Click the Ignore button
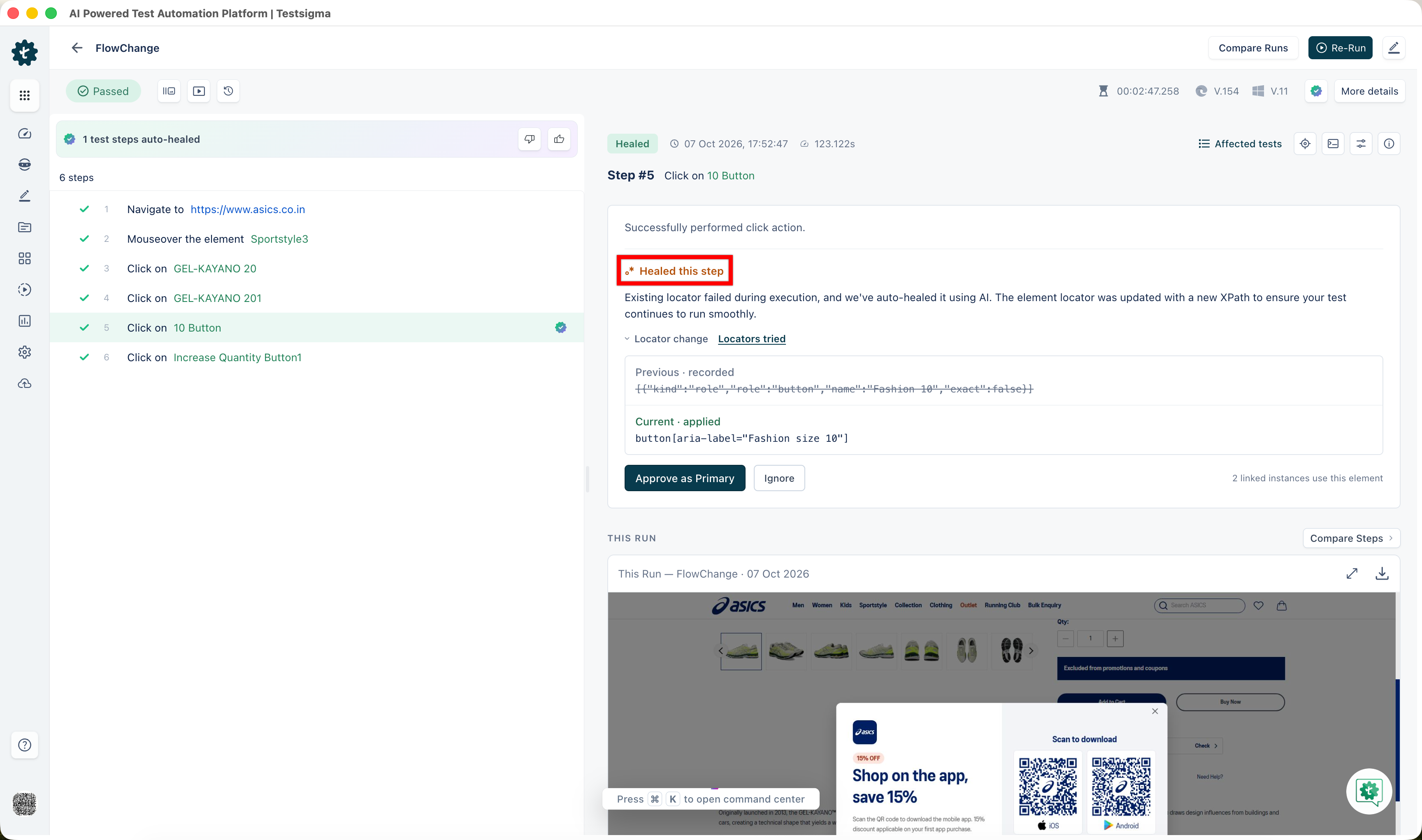The height and width of the screenshot is (840, 1422). click(779, 478)
